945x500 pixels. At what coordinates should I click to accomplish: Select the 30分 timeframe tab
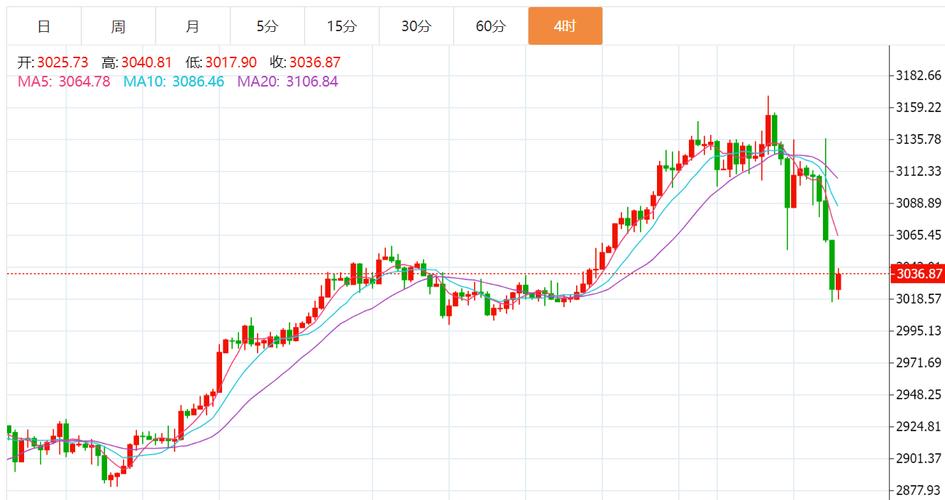click(416, 26)
